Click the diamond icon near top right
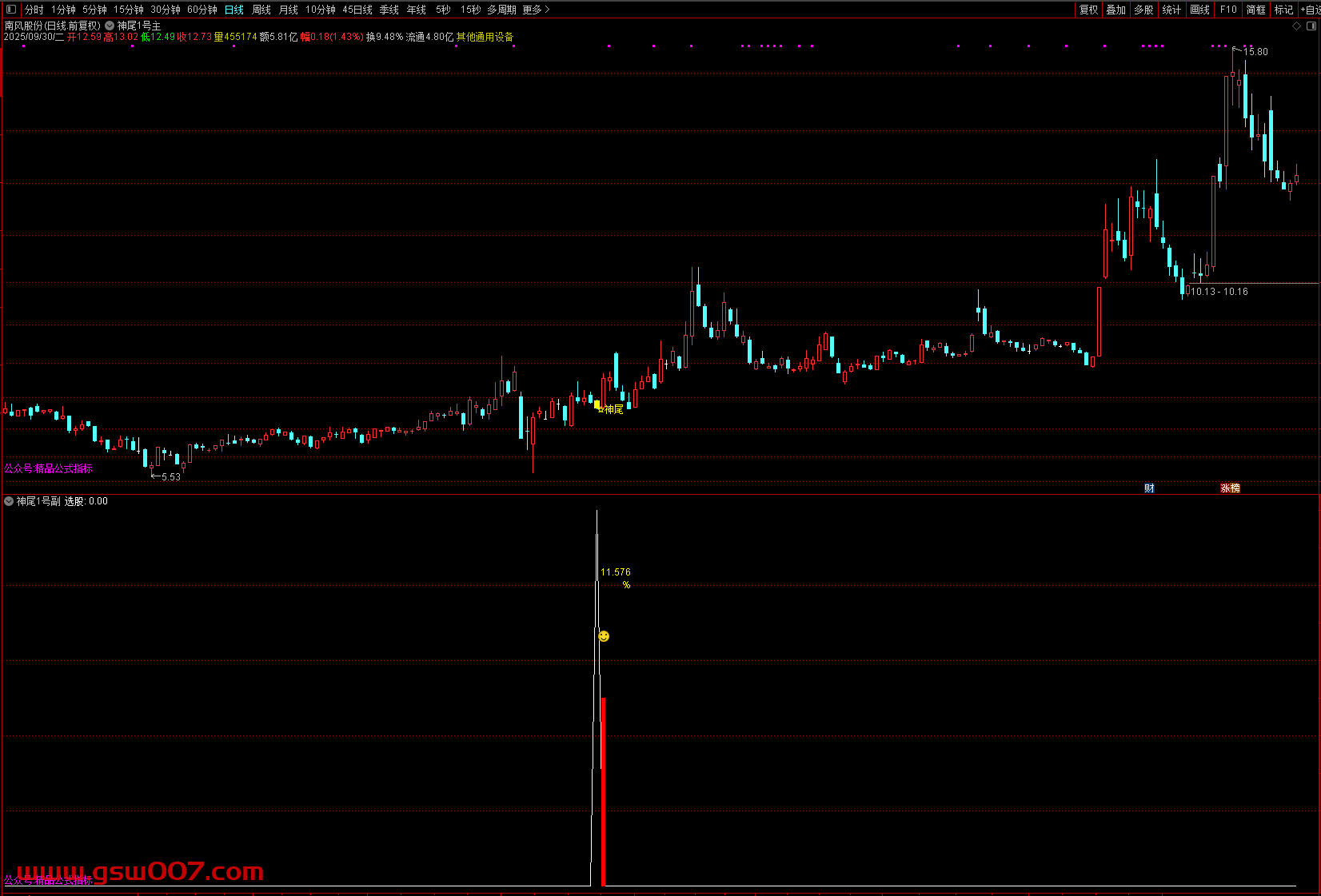Viewport: 1321px width, 896px height. click(x=1297, y=26)
